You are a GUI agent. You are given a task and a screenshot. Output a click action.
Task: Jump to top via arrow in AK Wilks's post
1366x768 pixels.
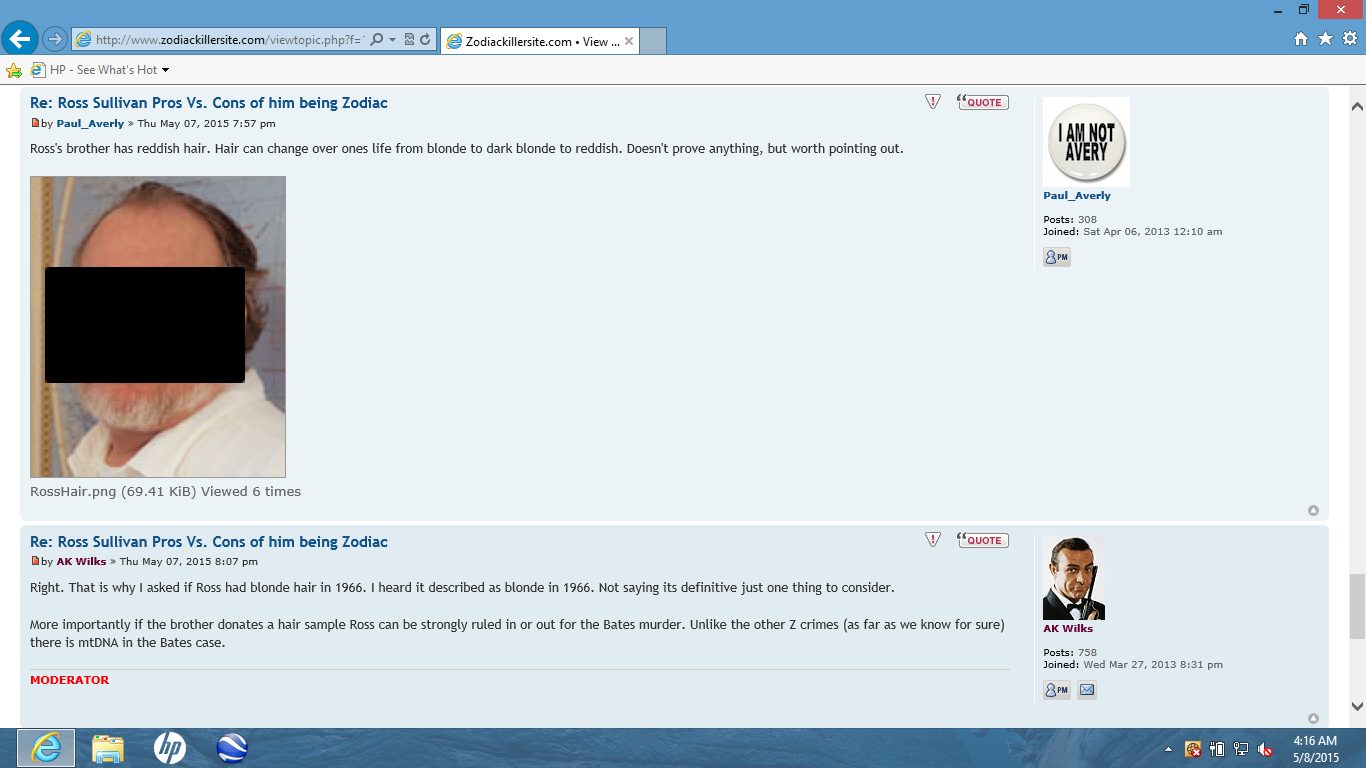[1313, 719]
